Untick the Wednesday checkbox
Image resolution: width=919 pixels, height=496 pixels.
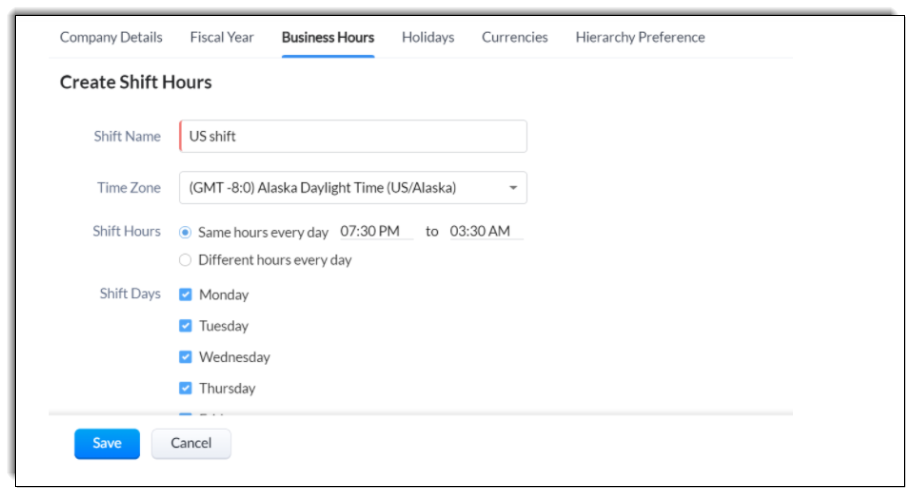[x=185, y=356]
